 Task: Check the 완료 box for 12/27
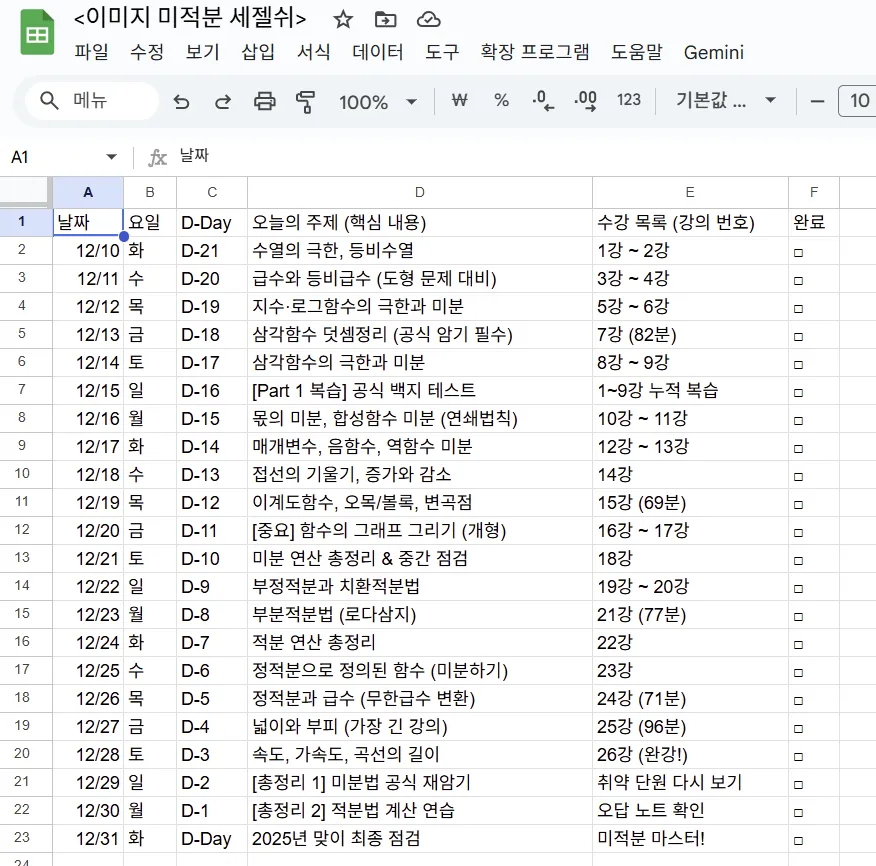click(798, 729)
